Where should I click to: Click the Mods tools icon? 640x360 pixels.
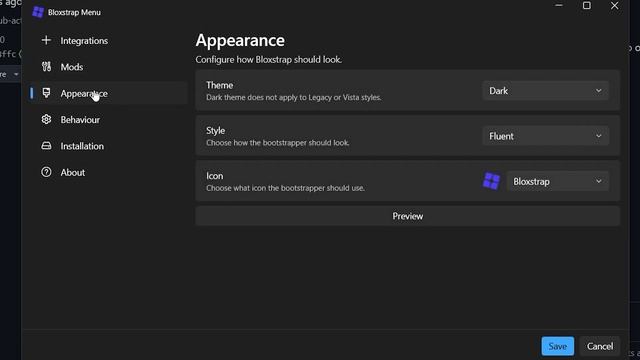pos(47,67)
